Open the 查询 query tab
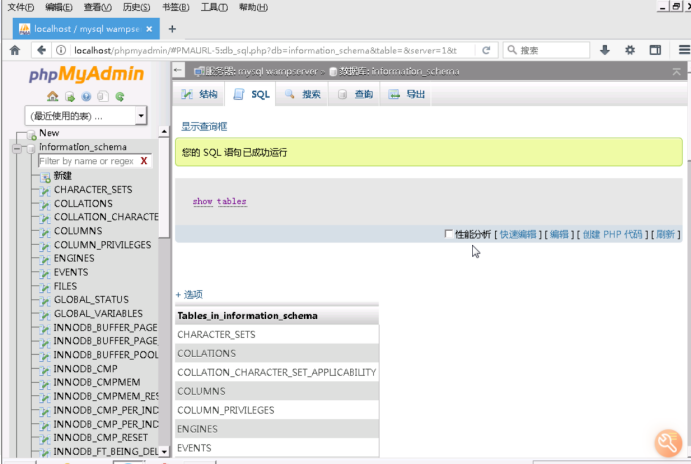The height and width of the screenshot is (464, 691). [355, 94]
